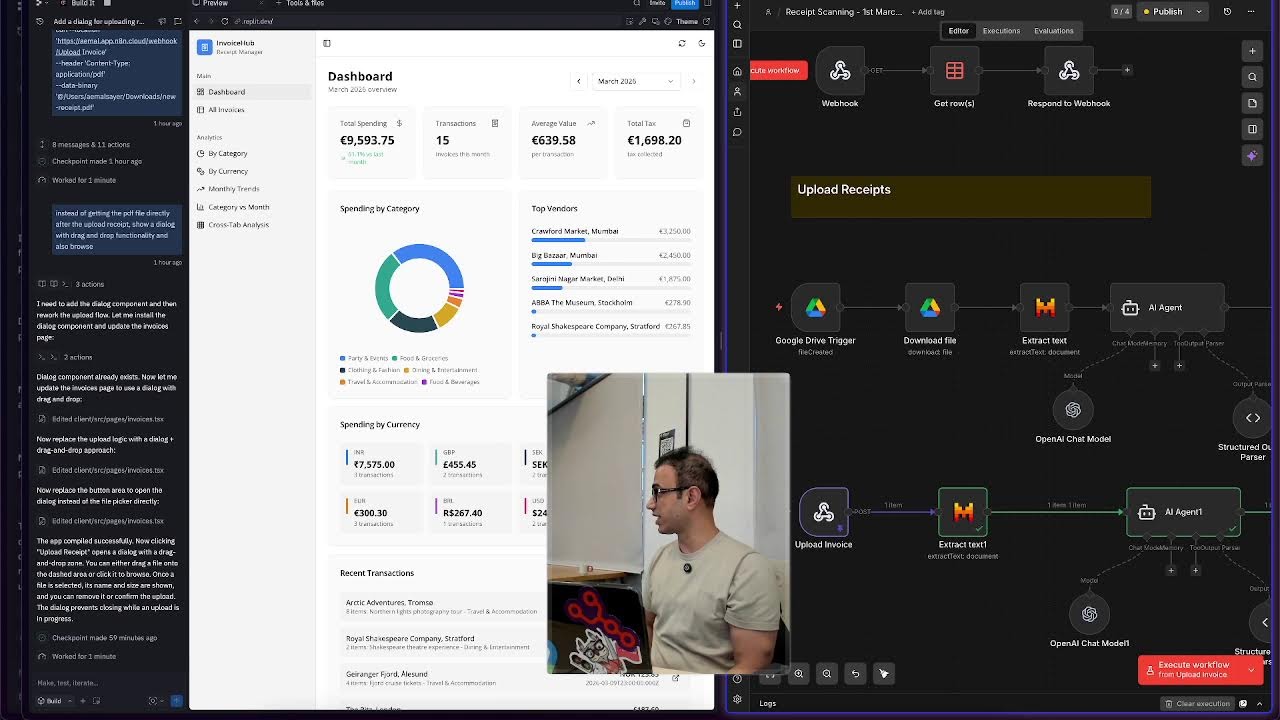Collapse the InvoiceHub sidebar panel icon
Viewport: 1280px width, 720px height.
coord(326,43)
